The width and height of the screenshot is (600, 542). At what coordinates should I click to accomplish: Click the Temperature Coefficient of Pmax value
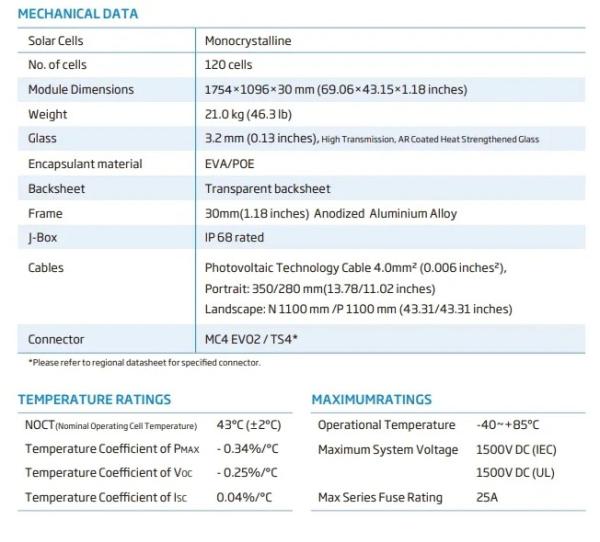click(248, 449)
